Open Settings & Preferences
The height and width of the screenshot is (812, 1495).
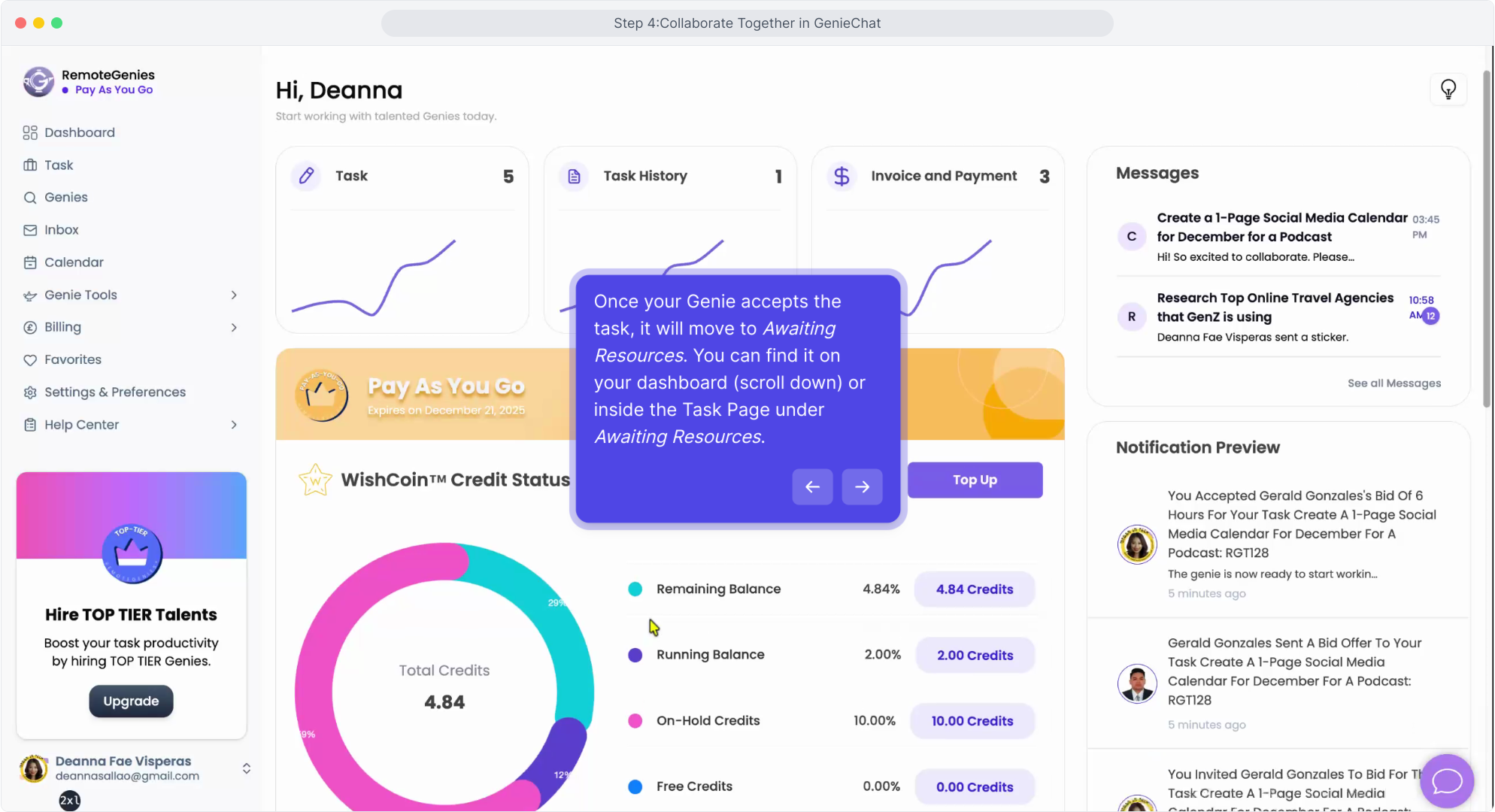coord(114,392)
